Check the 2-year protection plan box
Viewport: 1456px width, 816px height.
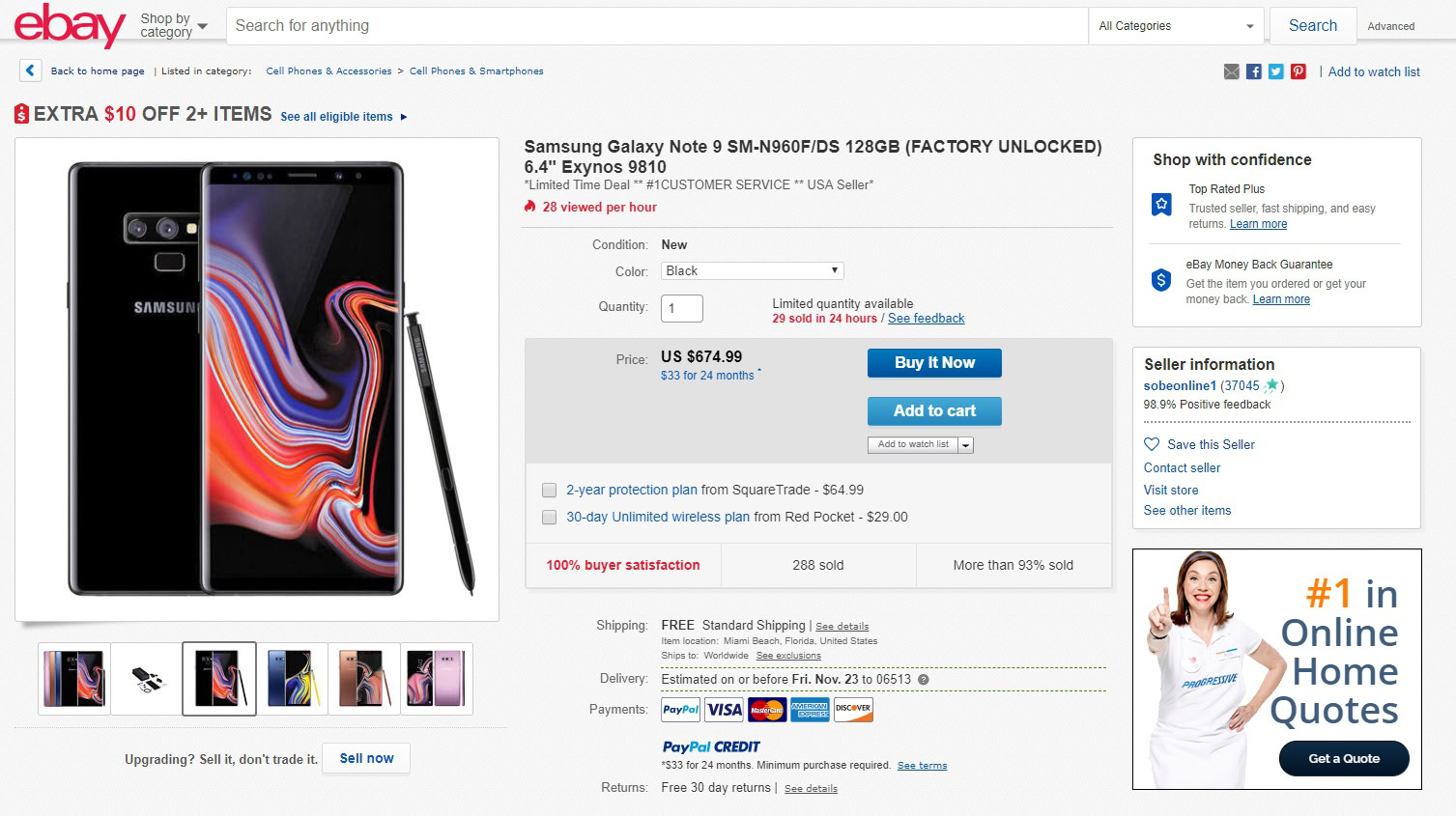click(x=550, y=490)
